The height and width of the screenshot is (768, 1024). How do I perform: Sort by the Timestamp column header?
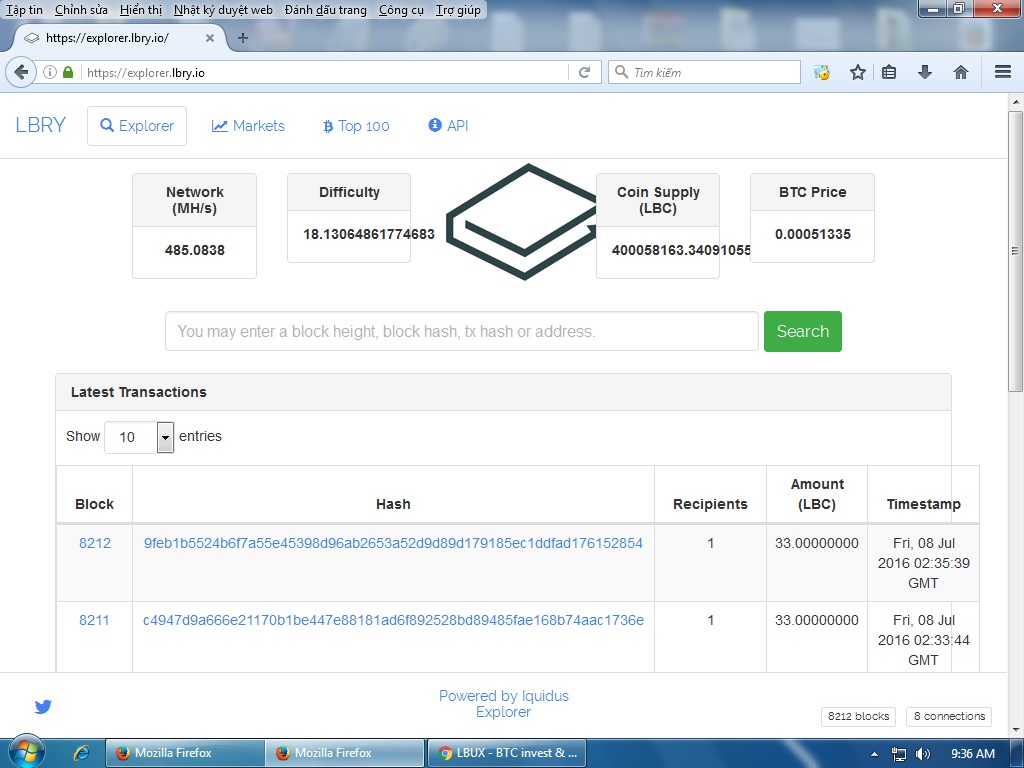coord(923,494)
